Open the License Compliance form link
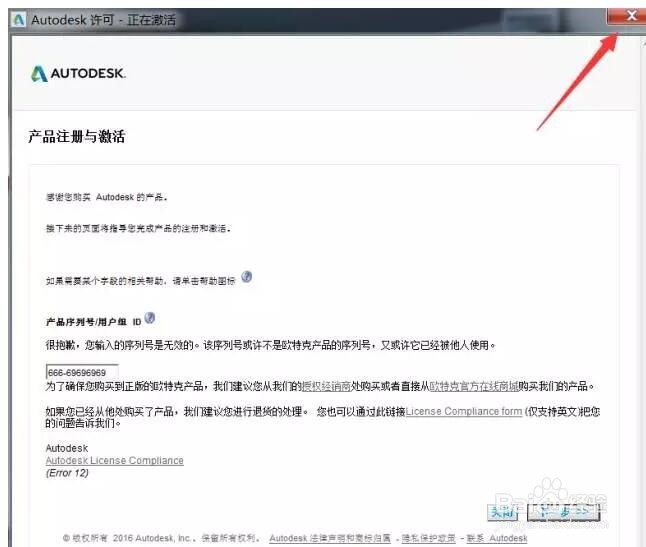646x547 pixels. click(464, 411)
